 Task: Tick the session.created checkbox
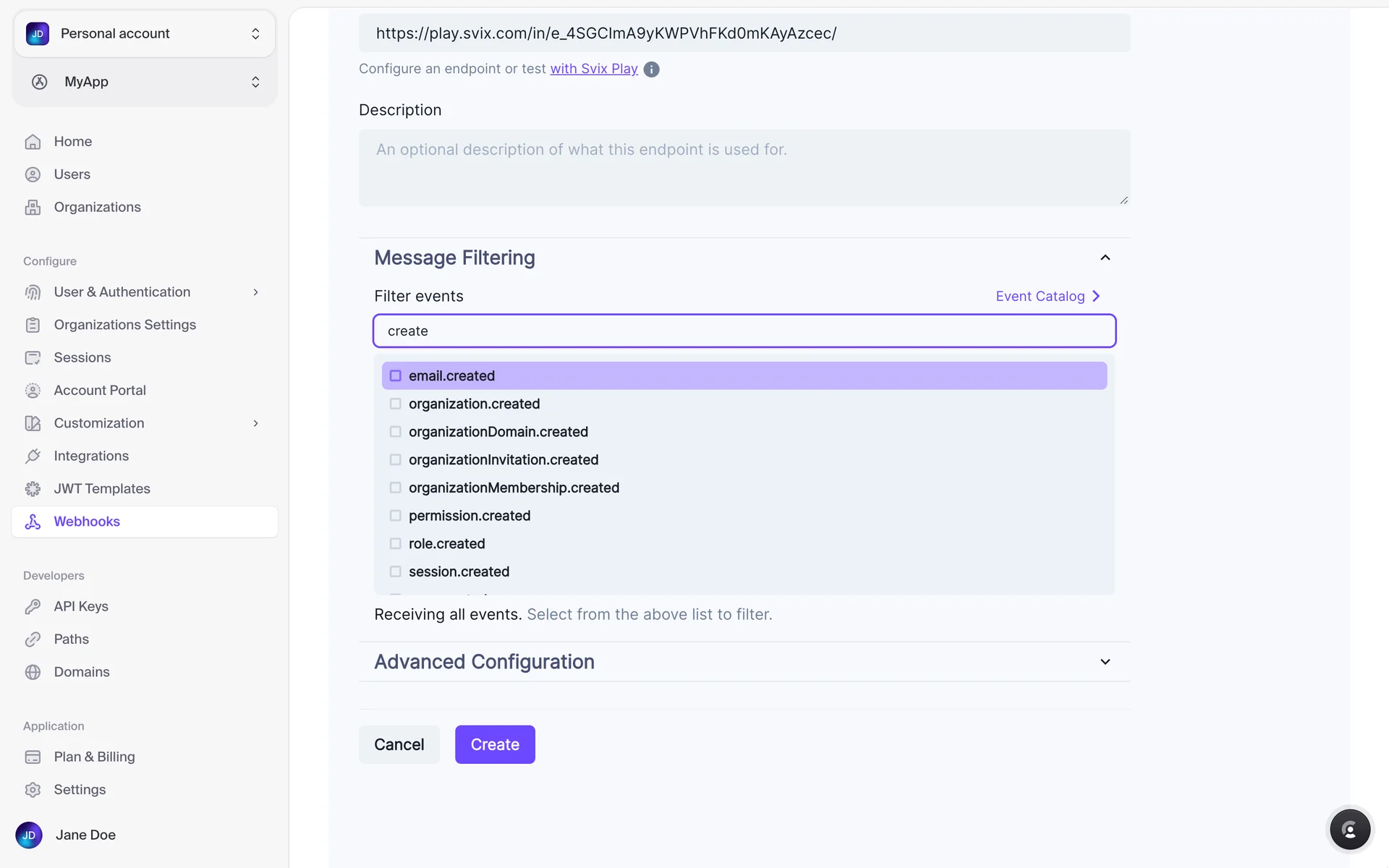[395, 571]
